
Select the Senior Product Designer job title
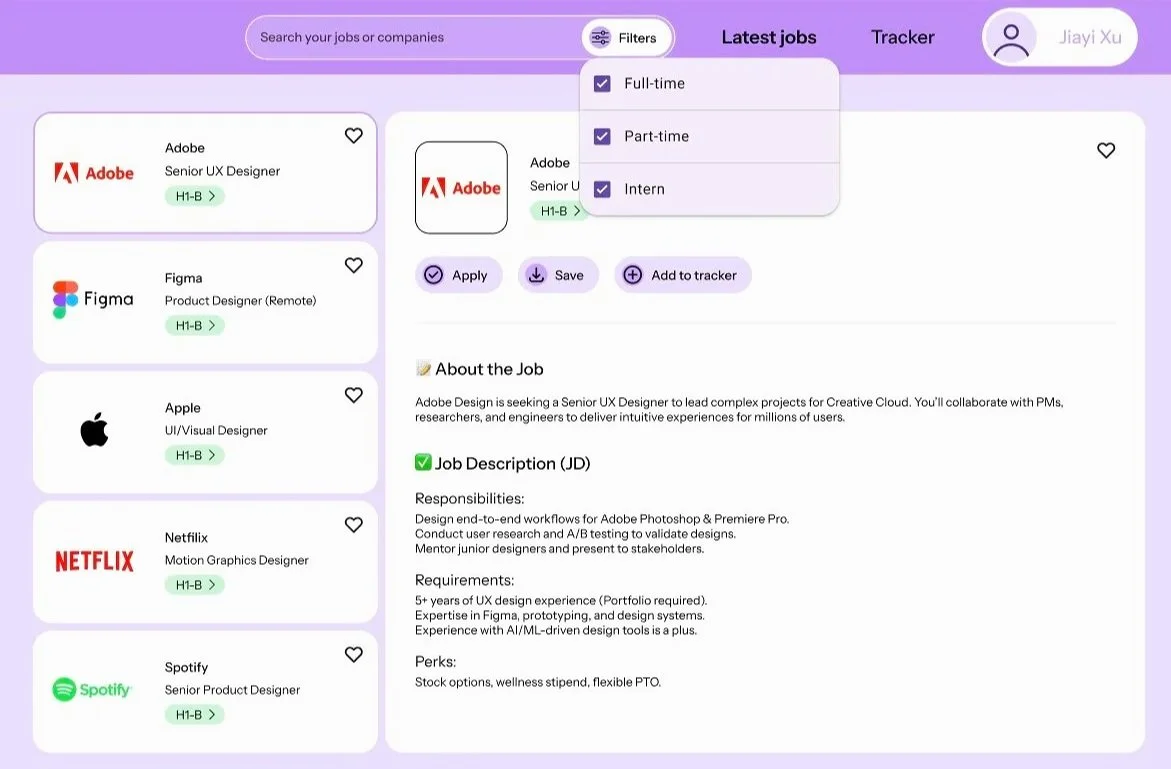232,690
